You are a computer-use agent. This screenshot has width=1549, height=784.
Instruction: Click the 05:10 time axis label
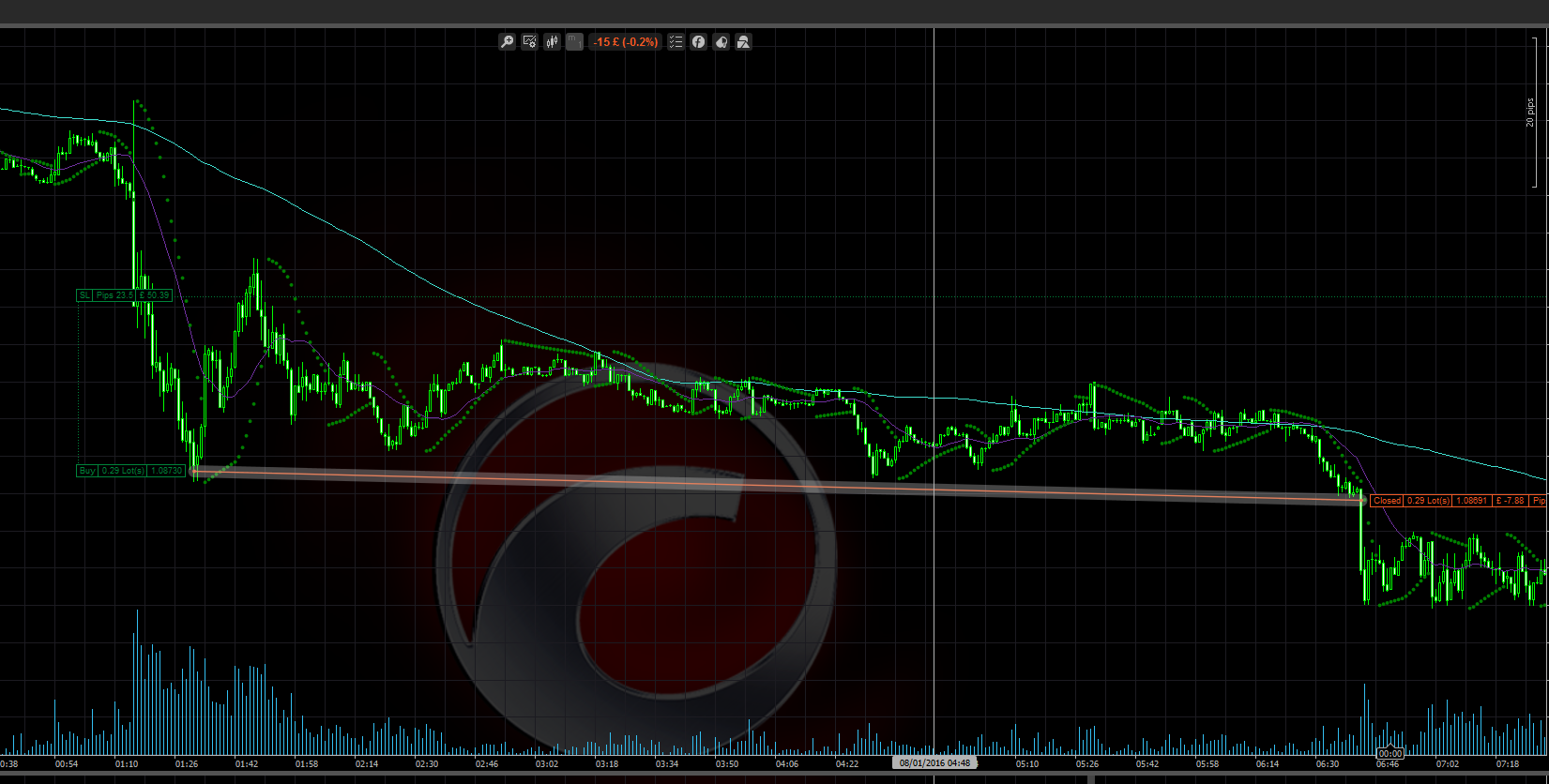[x=1027, y=764]
